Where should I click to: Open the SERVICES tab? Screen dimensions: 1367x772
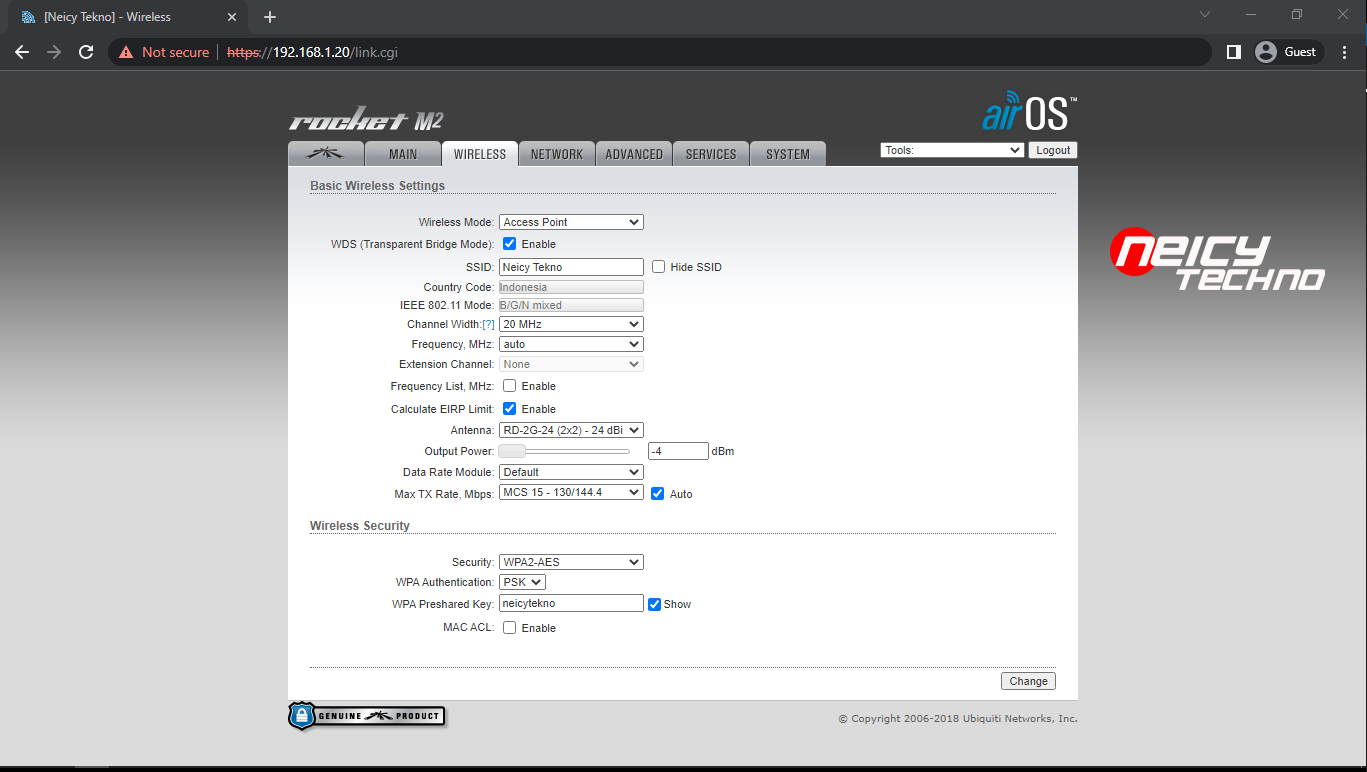pos(711,154)
